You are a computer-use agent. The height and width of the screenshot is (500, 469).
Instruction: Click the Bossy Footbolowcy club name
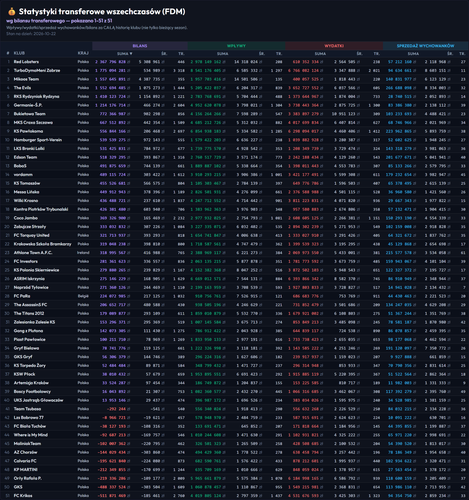[32, 391]
